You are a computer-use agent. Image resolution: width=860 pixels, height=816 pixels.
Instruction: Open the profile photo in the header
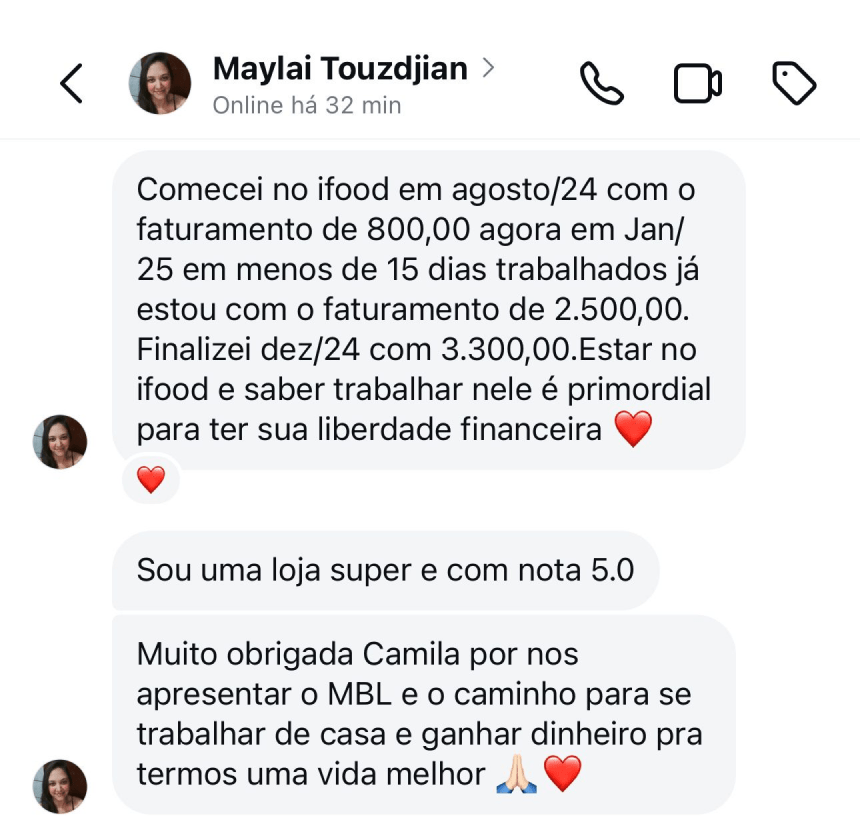click(160, 84)
